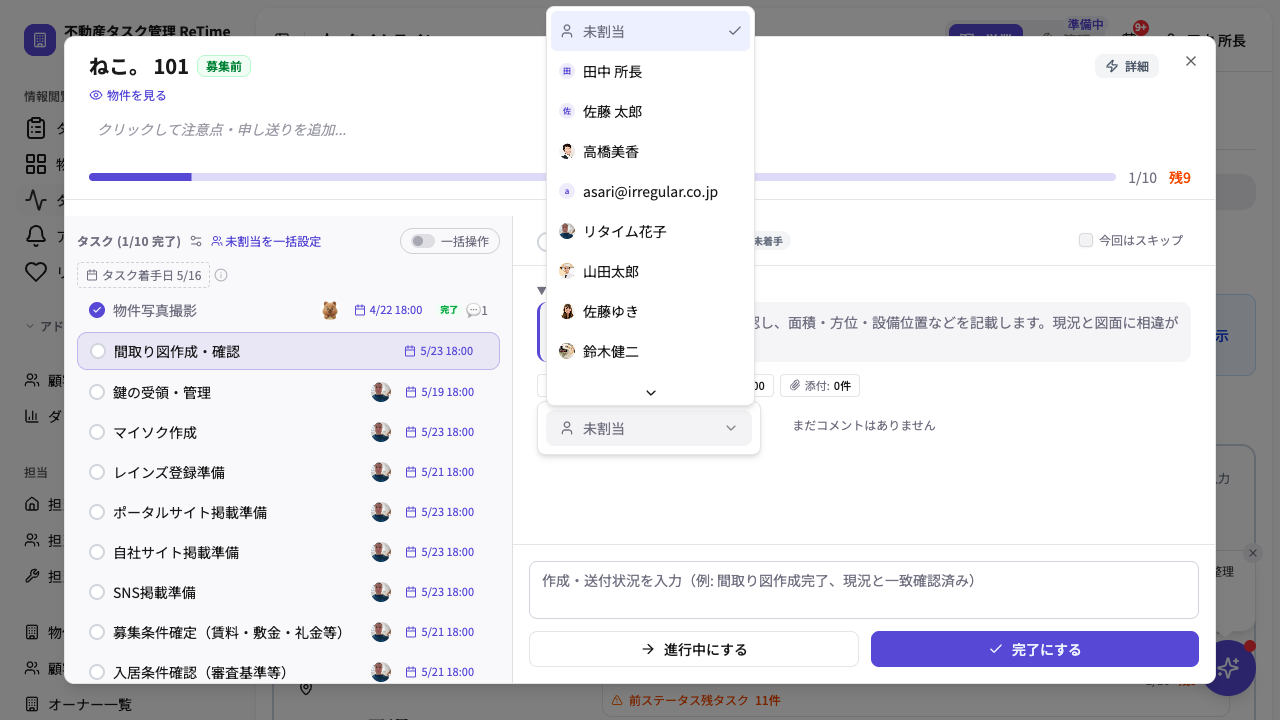This screenshot has width=1280, height=720.
Task: Open sidebar activity pulse icon
Action: pyautogui.click(x=36, y=200)
